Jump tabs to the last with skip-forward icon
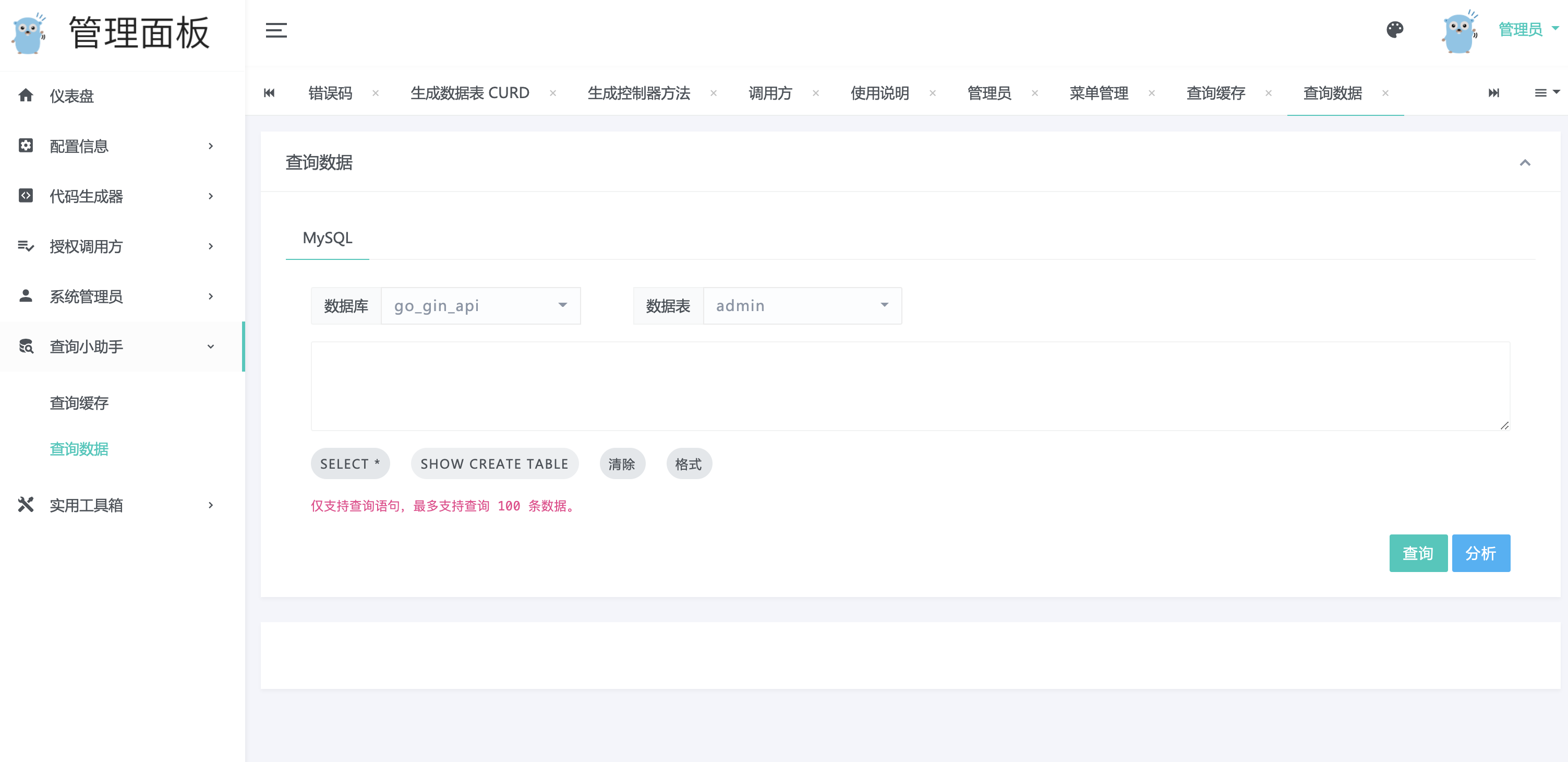 pyautogui.click(x=1494, y=92)
